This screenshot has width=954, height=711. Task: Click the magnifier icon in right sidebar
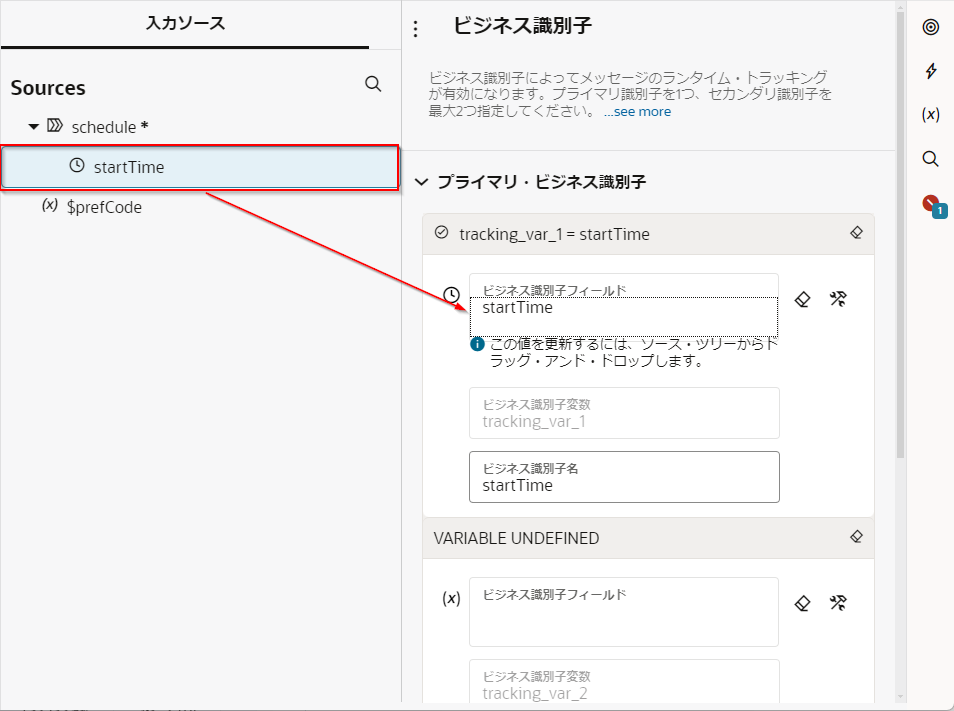point(930,159)
